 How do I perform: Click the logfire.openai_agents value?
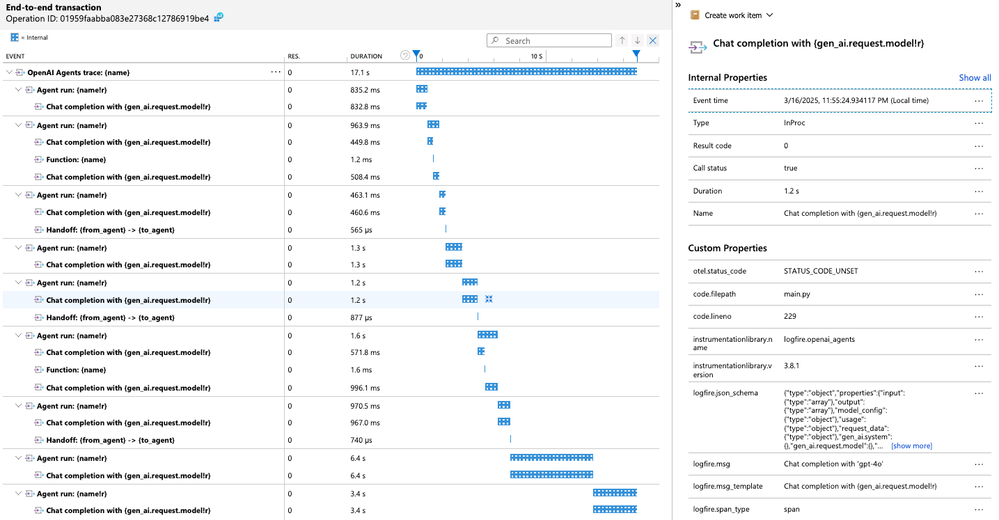(x=819, y=340)
